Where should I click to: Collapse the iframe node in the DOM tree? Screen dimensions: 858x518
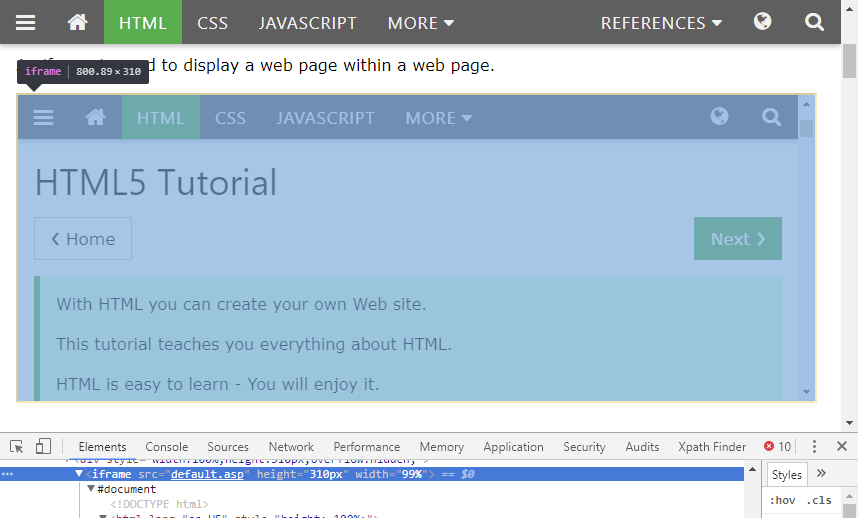79,474
